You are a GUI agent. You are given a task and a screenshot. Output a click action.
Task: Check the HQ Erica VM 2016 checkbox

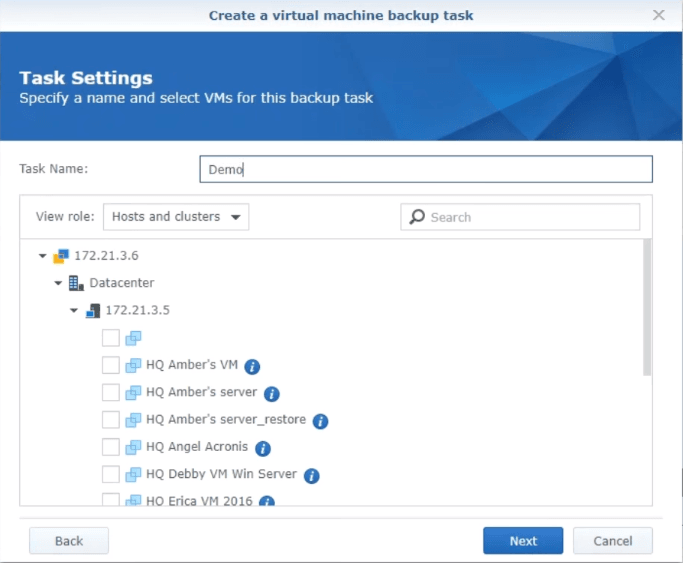tap(111, 499)
